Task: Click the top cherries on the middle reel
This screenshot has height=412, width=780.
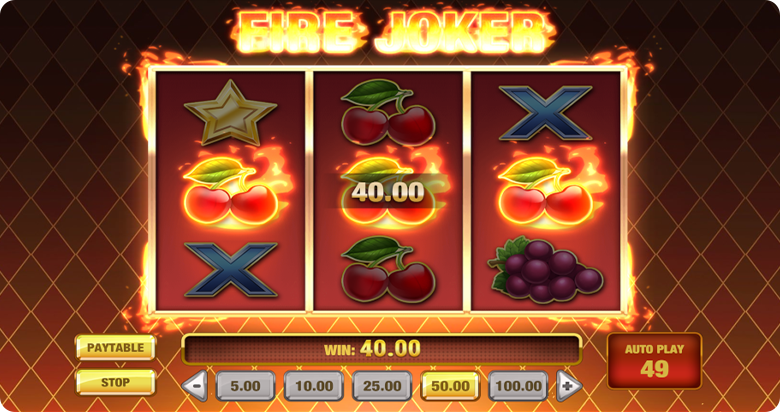Action: coord(388,113)
